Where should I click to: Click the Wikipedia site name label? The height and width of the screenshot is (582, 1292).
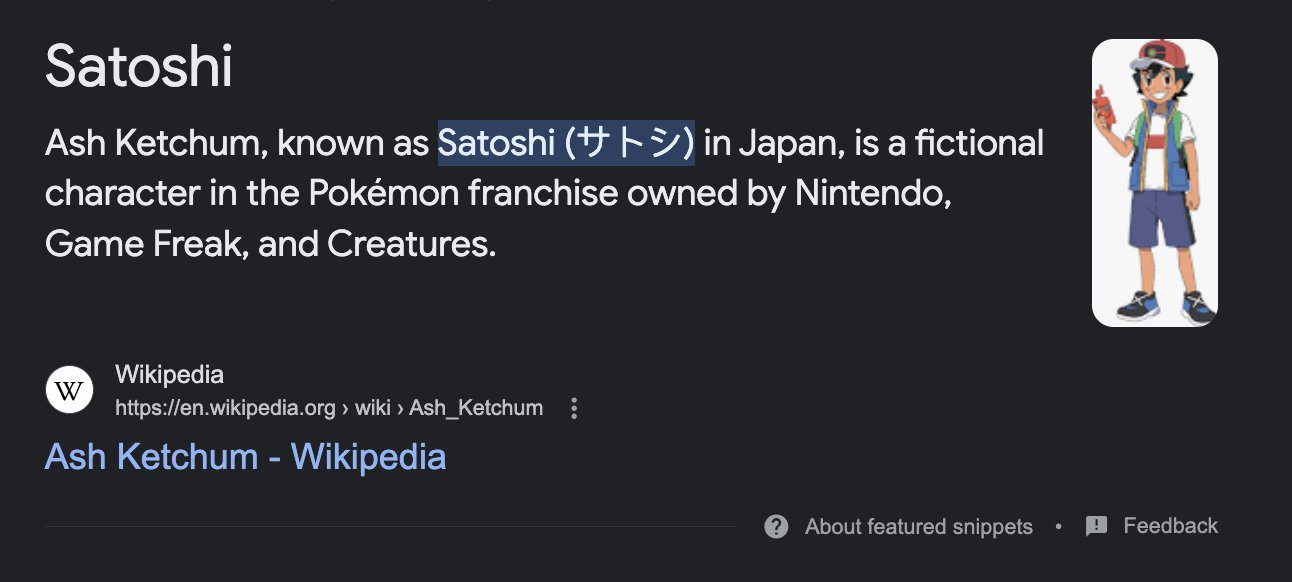tap(169, 375)
